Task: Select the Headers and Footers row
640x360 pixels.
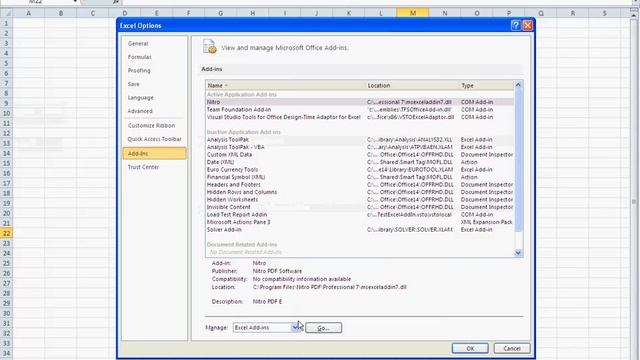Action: point(360,184)
